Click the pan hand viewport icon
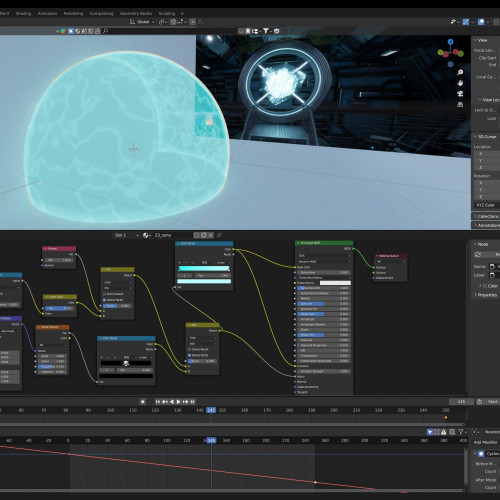Screen dimensions: 500x500 click(460, 83)
